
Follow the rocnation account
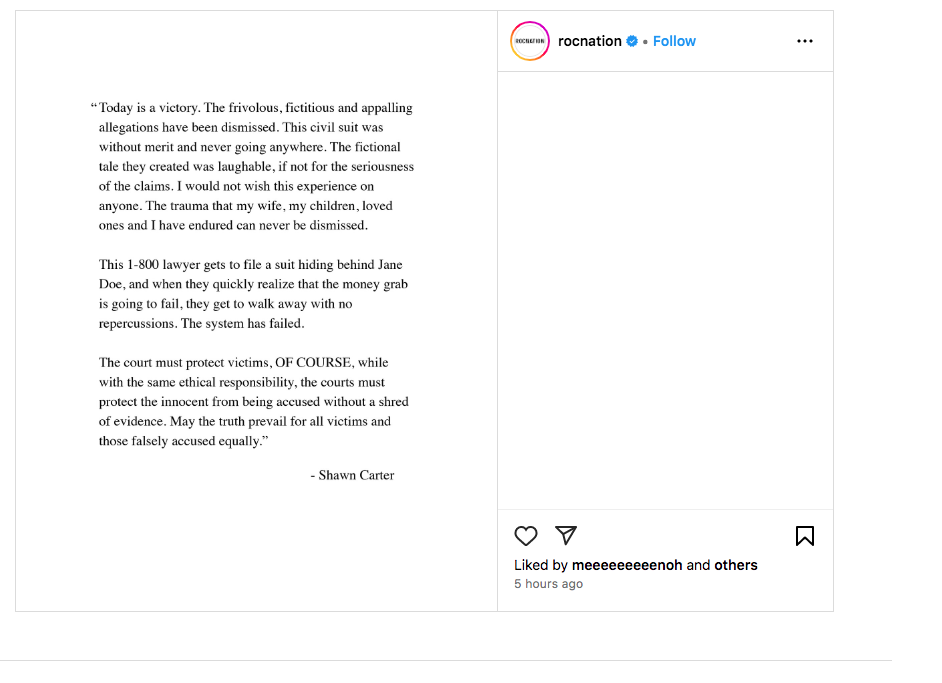tap(674, 41)
